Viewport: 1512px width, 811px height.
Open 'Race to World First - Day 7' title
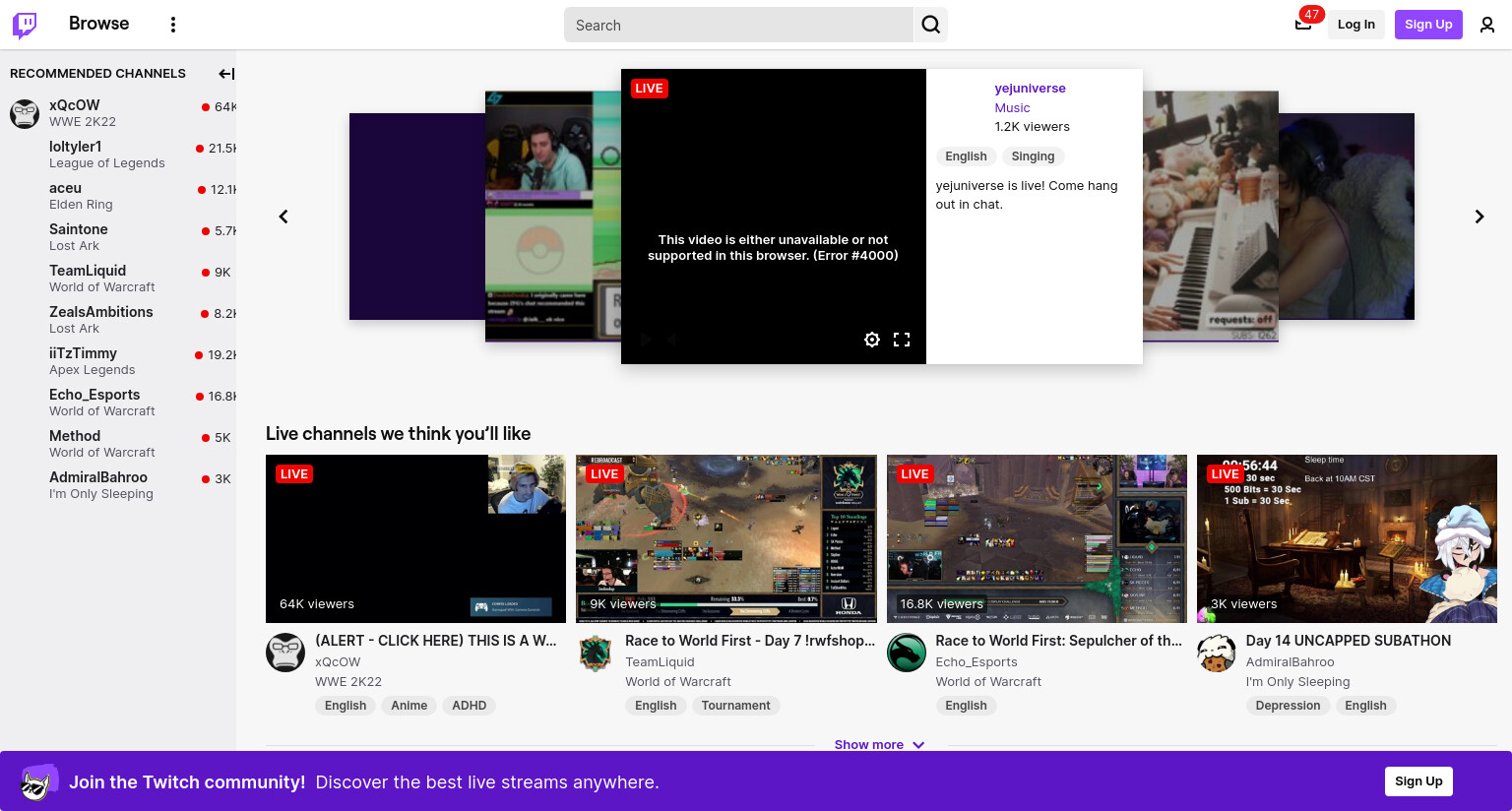pyautogui.click(x=750, y=641)
